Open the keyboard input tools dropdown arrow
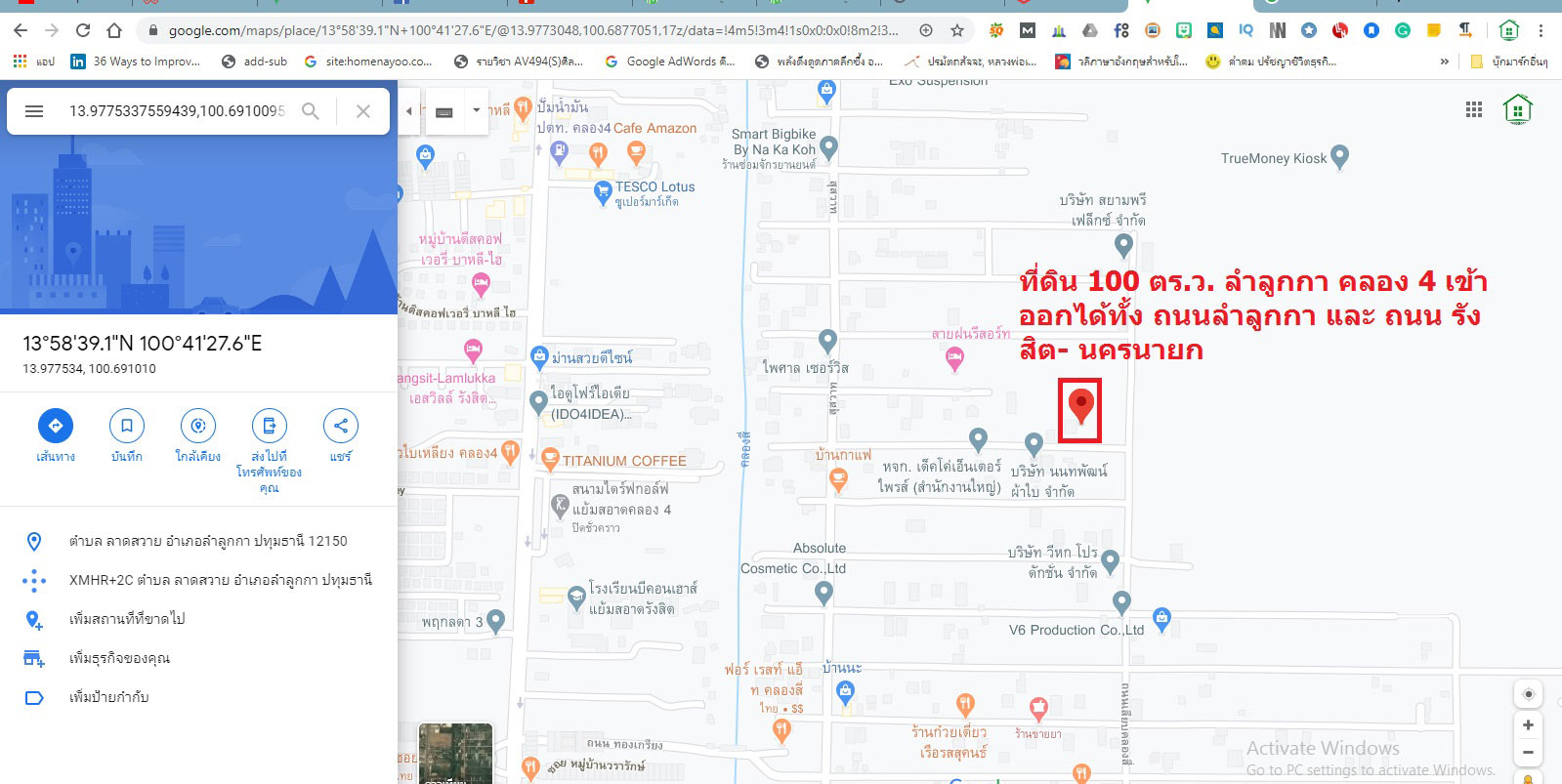The image size is (1562, 784). pyautogui.click(x=477, y=110)
